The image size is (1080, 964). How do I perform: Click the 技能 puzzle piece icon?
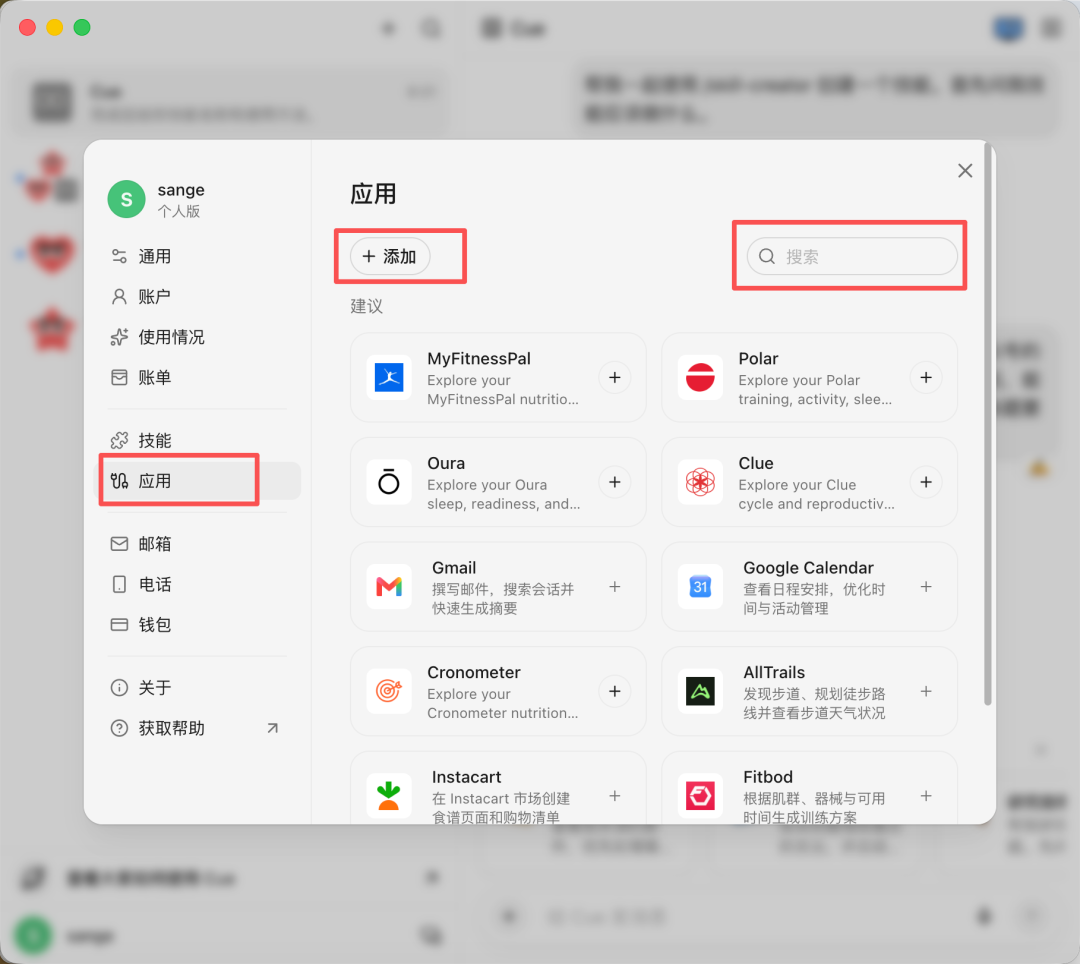tap(119, 441)
